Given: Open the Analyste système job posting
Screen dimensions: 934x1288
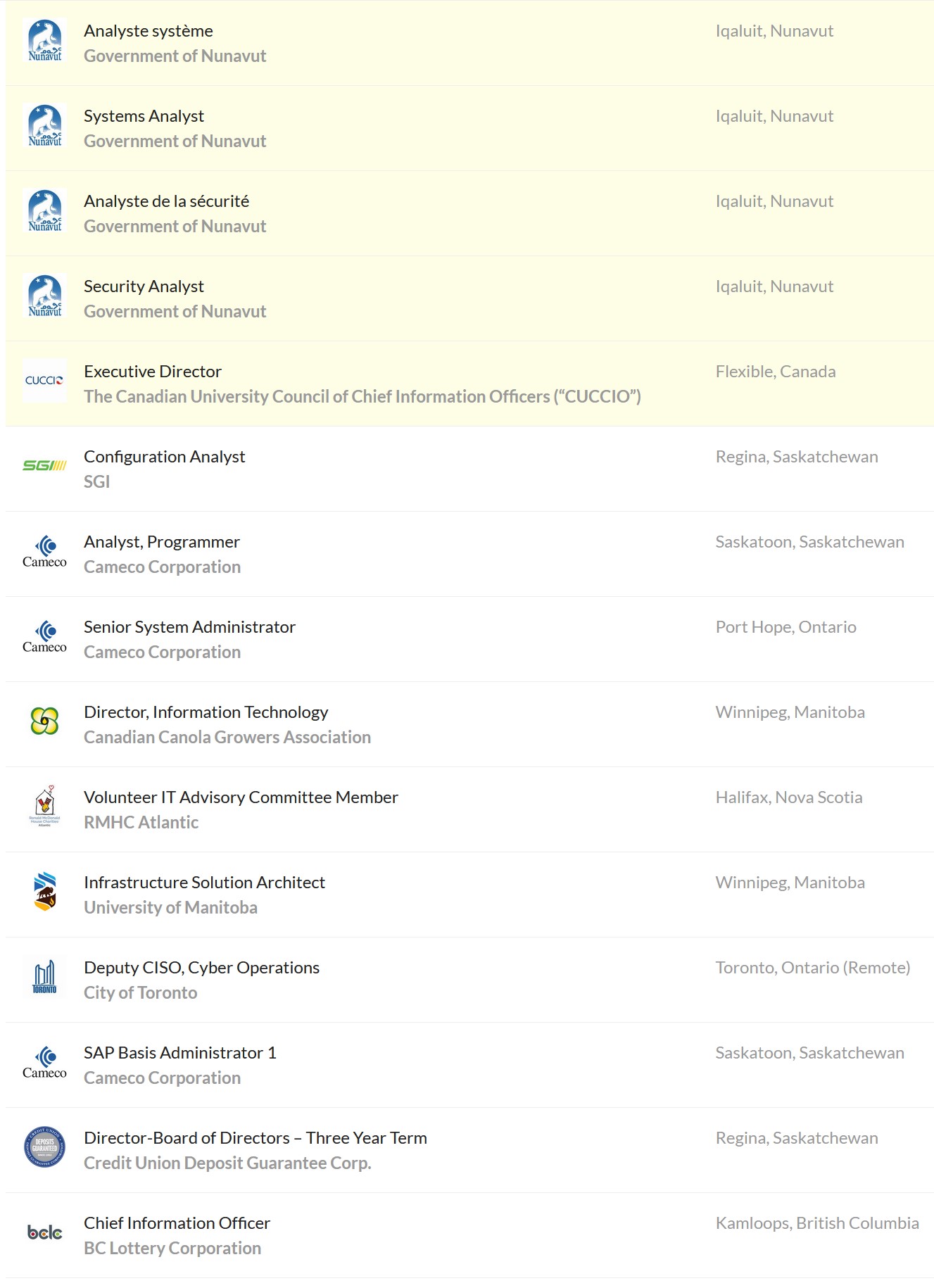Looking at the screenshot, I should coord(149,31).
